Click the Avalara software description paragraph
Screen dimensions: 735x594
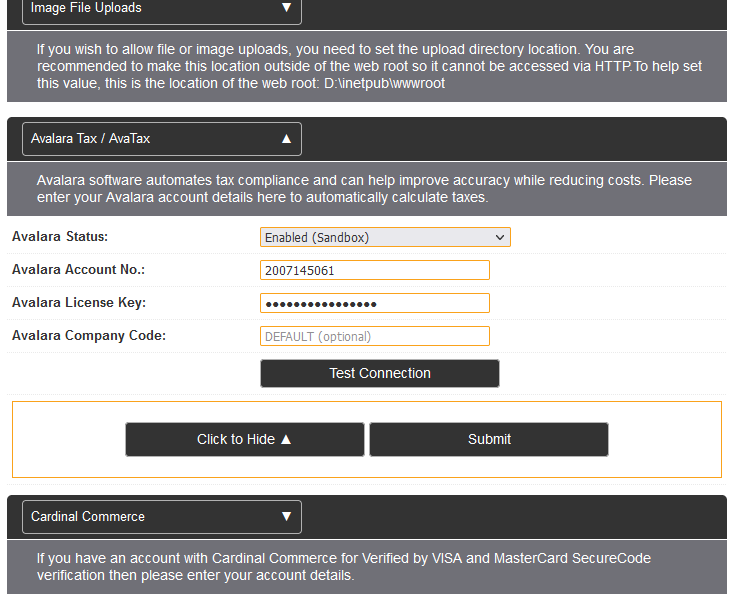364,189
